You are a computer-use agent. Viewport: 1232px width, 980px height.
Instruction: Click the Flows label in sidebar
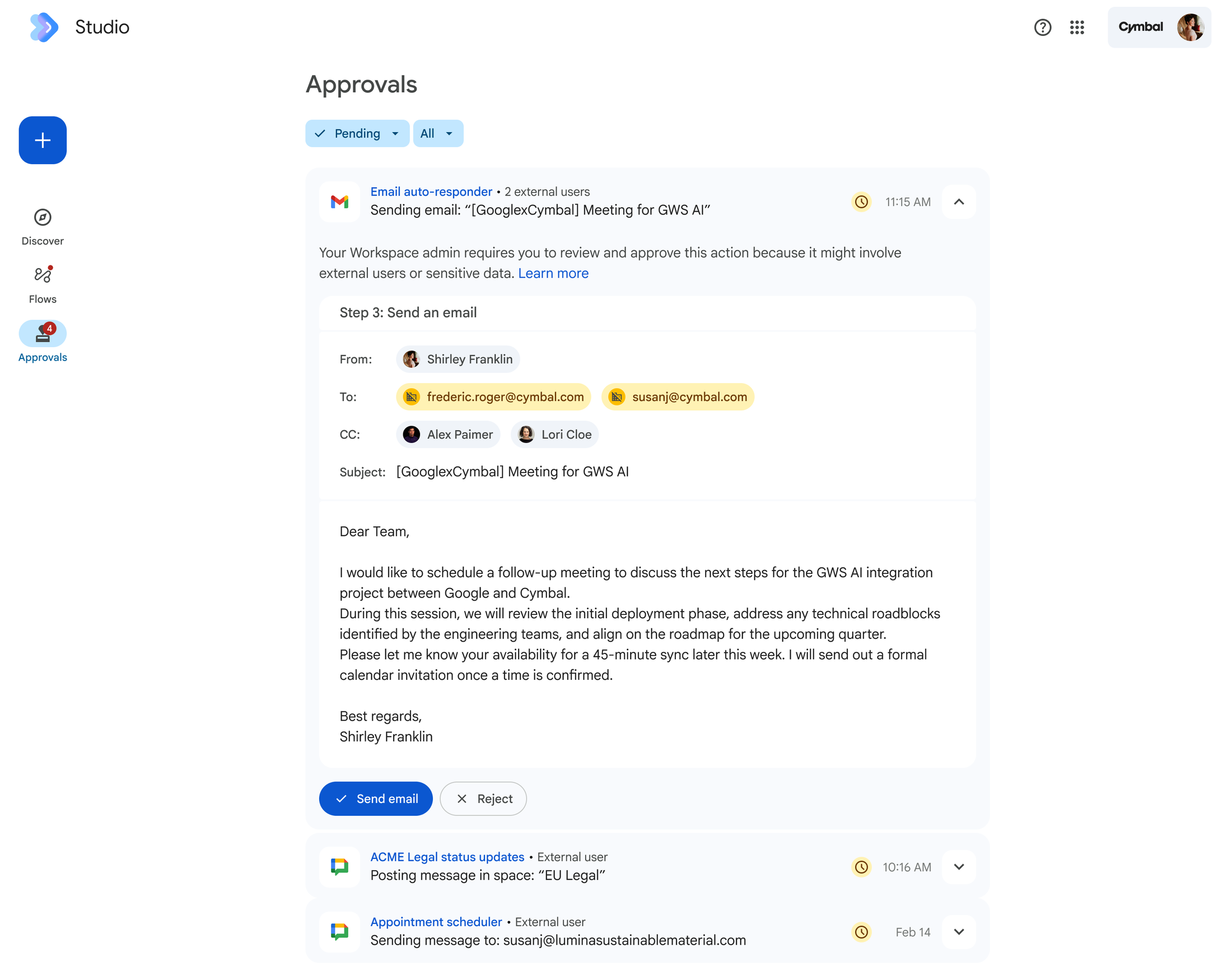(43, 299)
